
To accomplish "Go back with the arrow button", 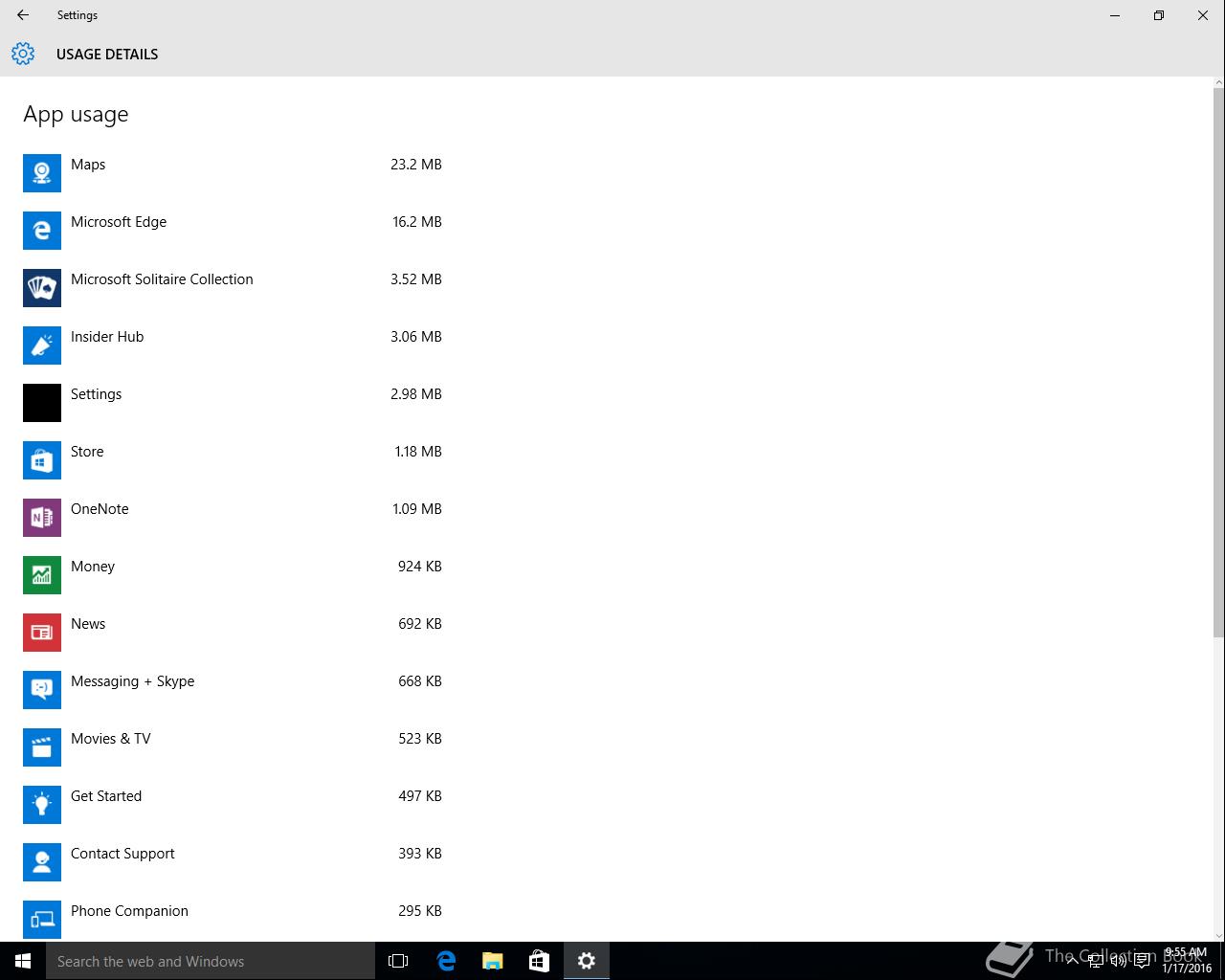I will pos(23,15).
